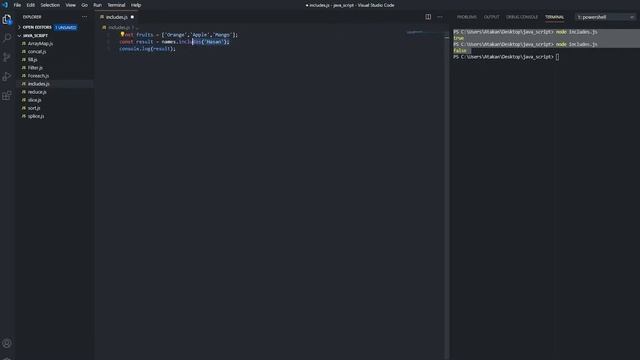Screen dimensions: 640x360
Task: Open Filter.js in the file tree
Action: 35,68
